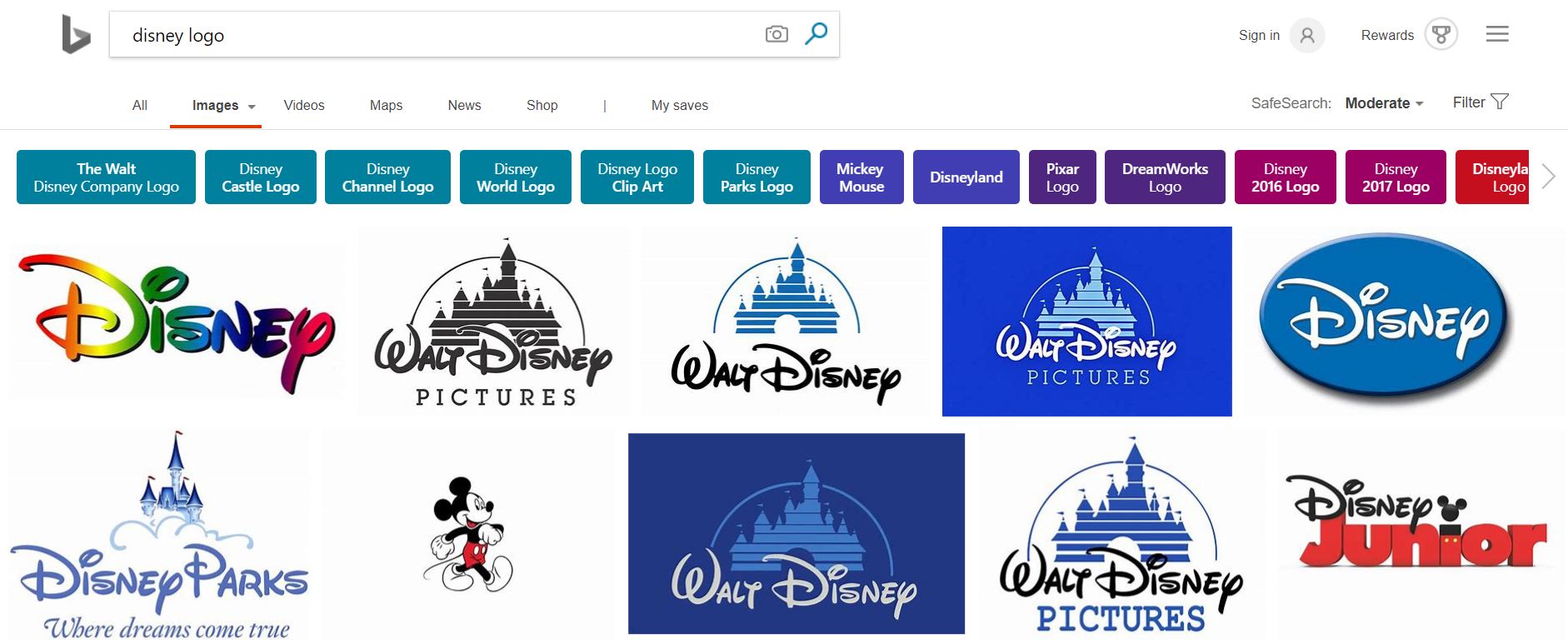Select the Mickey Mouse suggestion chip

pos(861,177)
